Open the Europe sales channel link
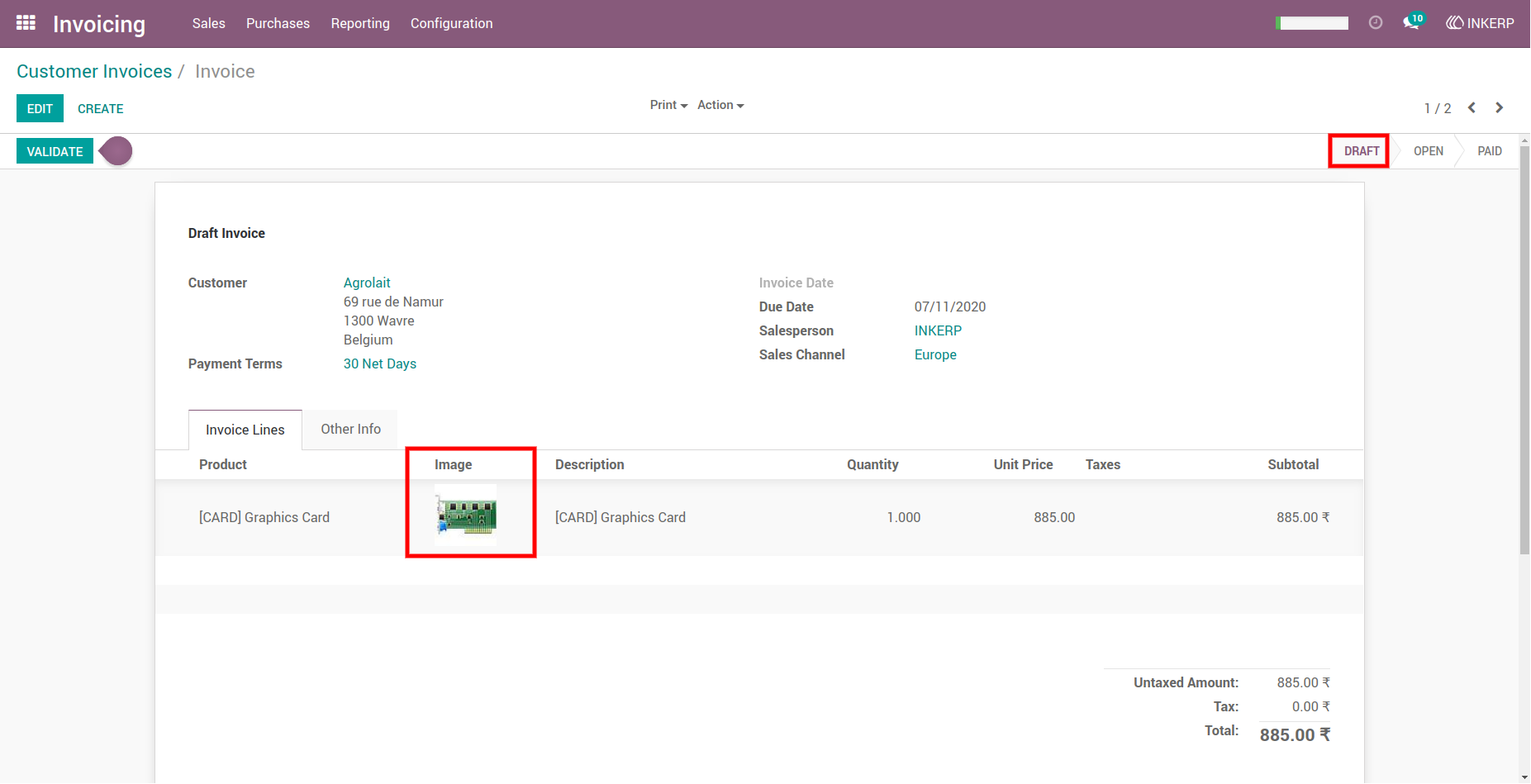Image resolution: width=1531 pixels, height=784 pixels. (935, 354)
